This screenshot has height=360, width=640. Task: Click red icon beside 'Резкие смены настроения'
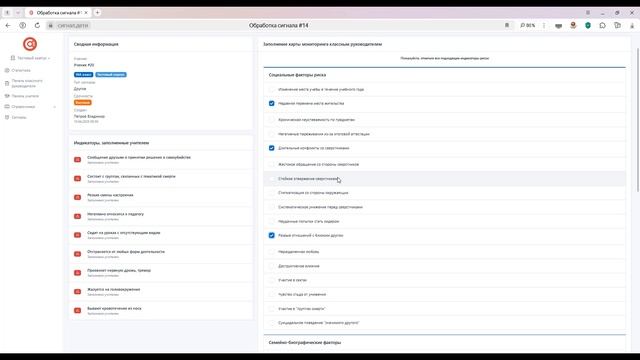pyautogui.click(x=78, y=197)
